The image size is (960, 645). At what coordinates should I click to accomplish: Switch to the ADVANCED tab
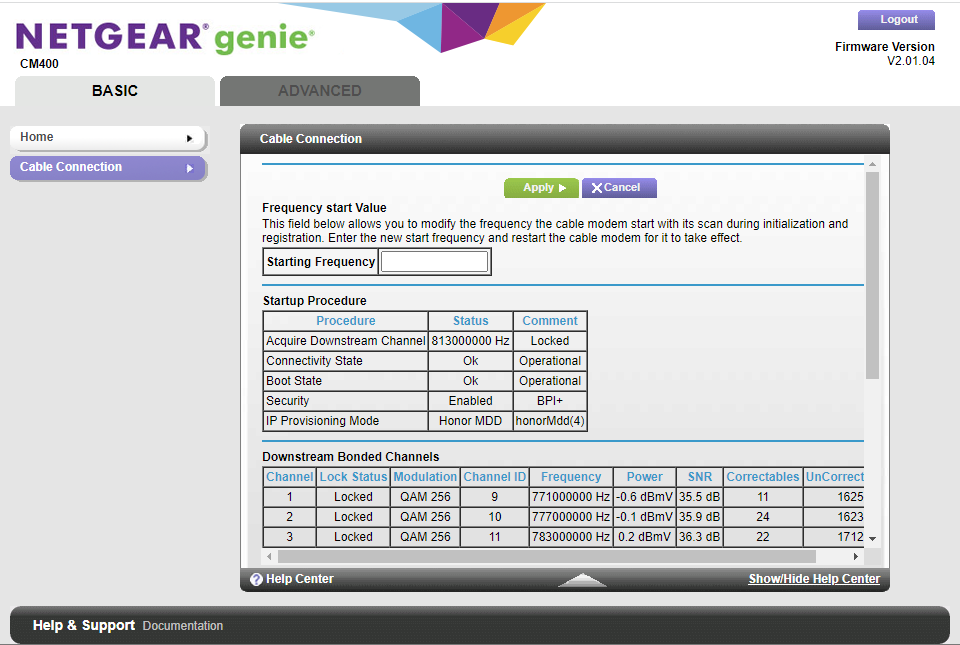click(320, 91)
